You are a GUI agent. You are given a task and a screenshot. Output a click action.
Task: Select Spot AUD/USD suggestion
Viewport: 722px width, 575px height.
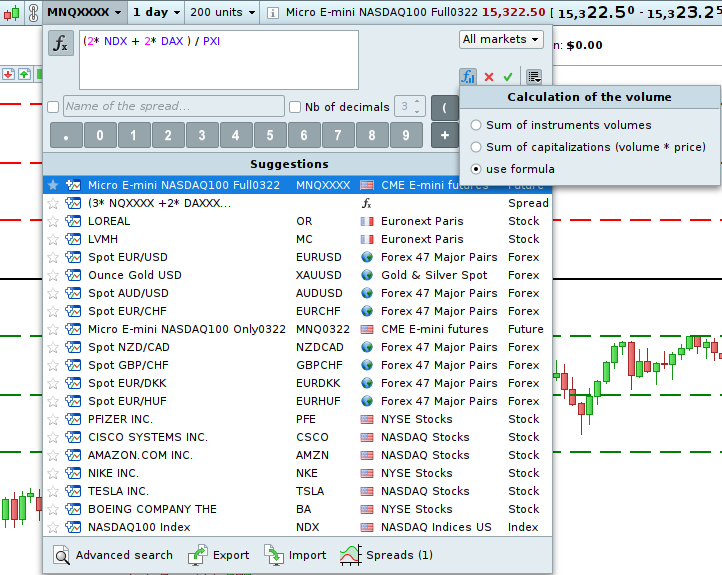297,293
